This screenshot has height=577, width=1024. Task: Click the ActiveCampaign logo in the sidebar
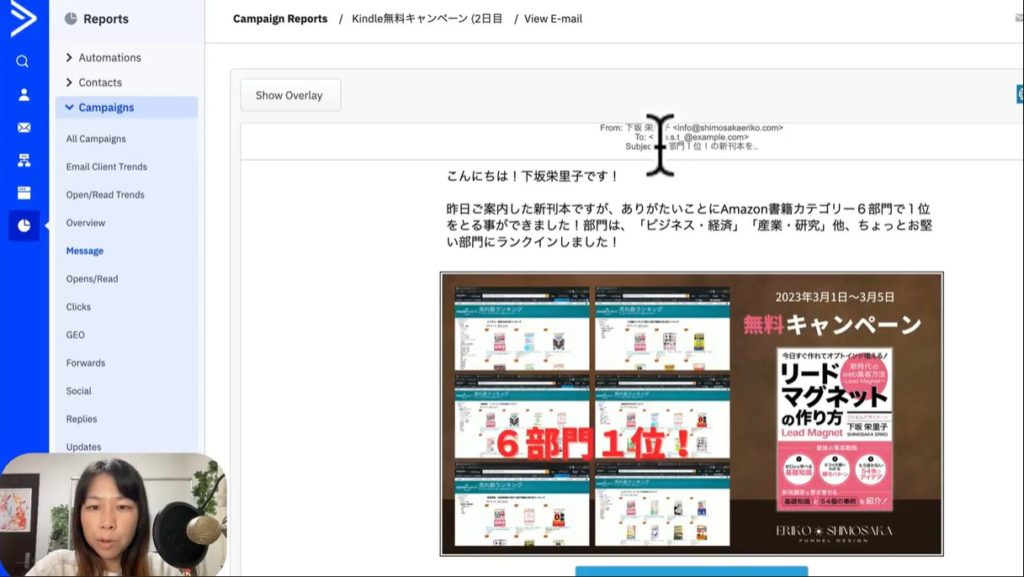tap(23, 19)
